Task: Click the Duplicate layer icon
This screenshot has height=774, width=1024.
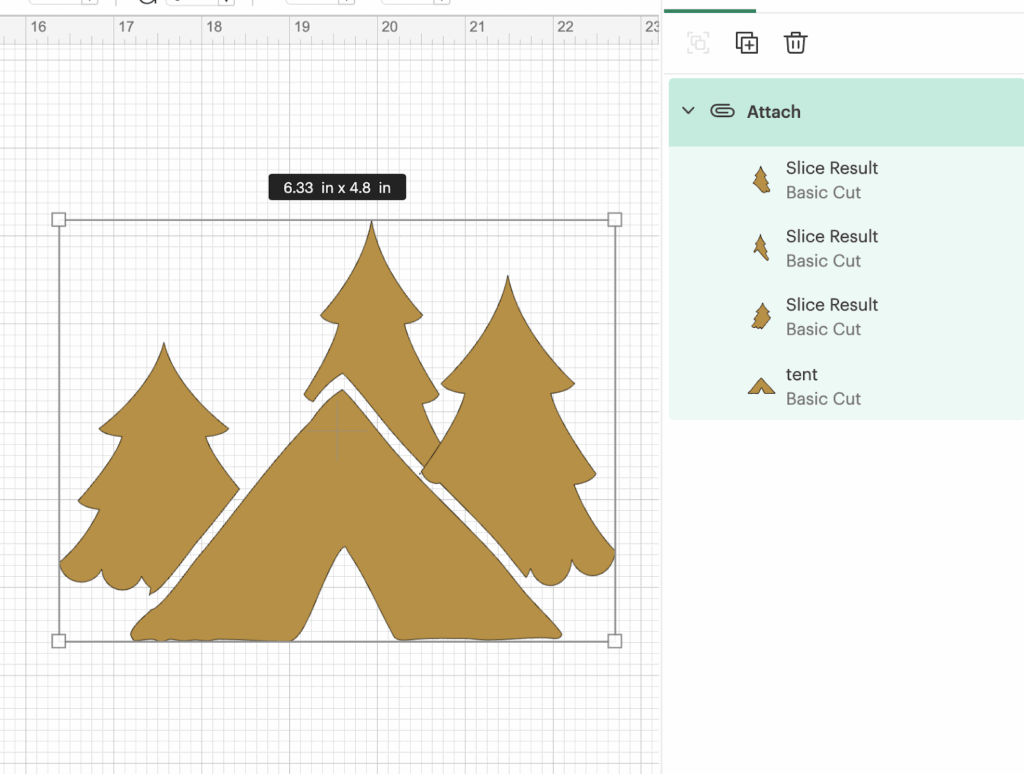Action: (746, 43)
